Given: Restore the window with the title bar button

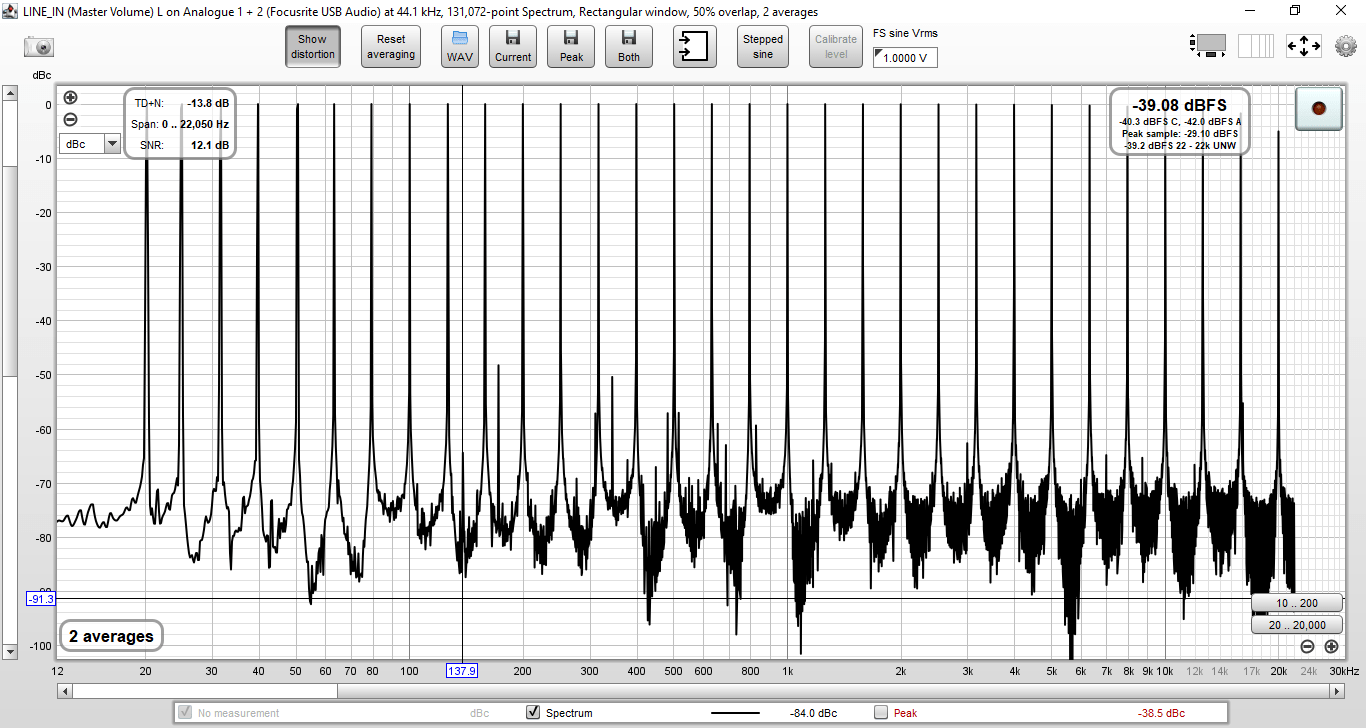Looking at the screenshot, I should (x=1295, y=11).
